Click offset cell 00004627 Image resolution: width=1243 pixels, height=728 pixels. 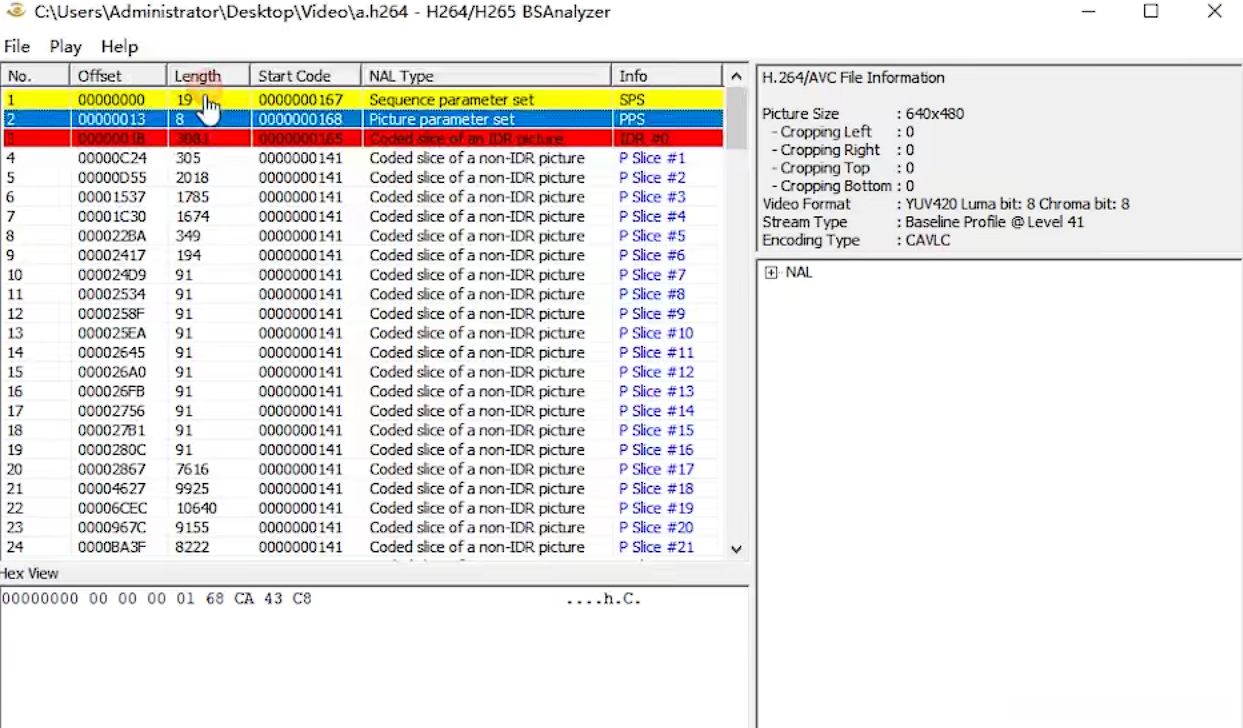[112, 489]
